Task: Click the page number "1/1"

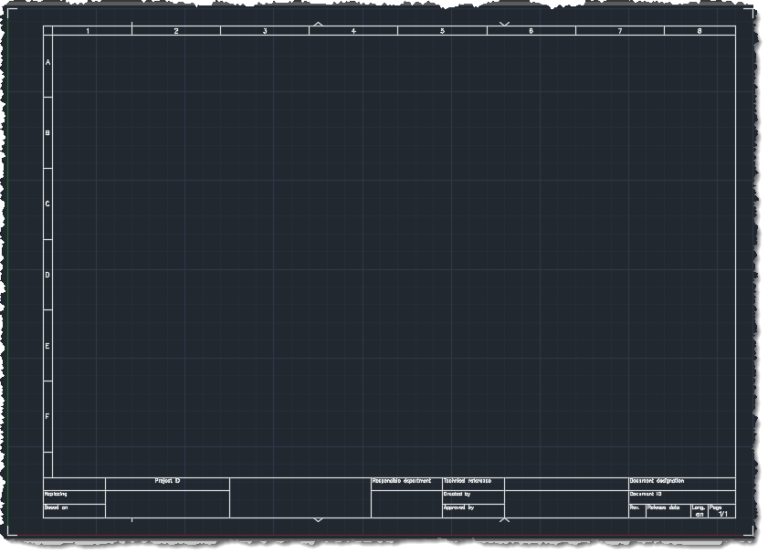Action: (x=723, y=514)
